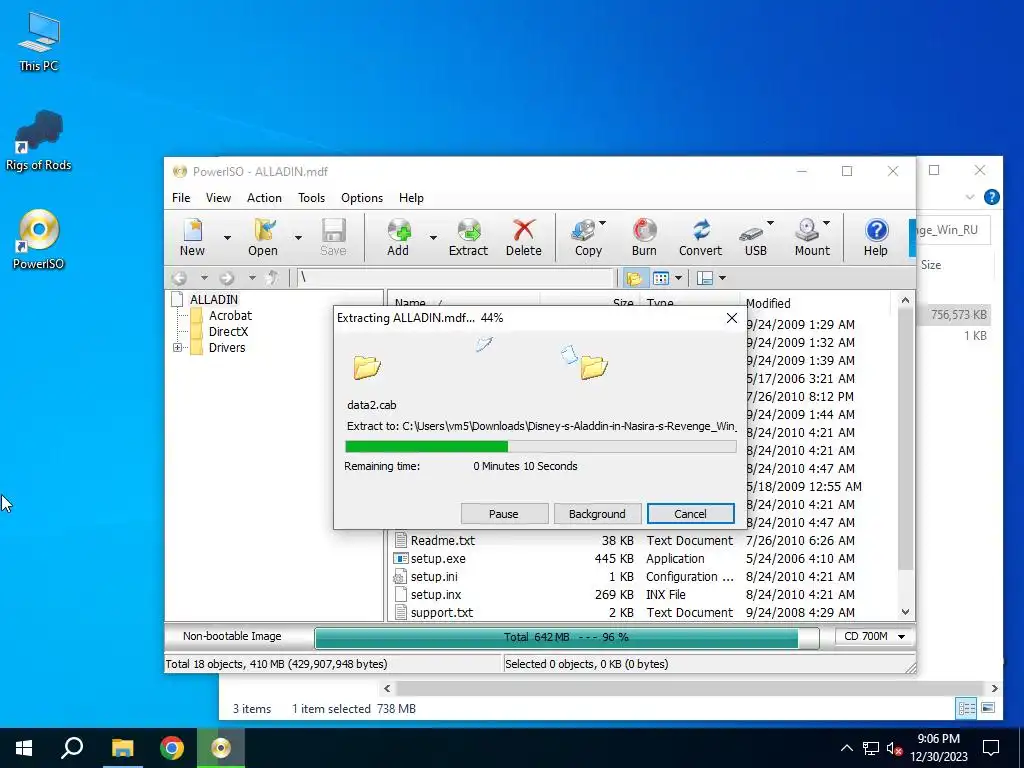
Task: Click the file list vertical scrollbar
Action: [x=905, y=439]
